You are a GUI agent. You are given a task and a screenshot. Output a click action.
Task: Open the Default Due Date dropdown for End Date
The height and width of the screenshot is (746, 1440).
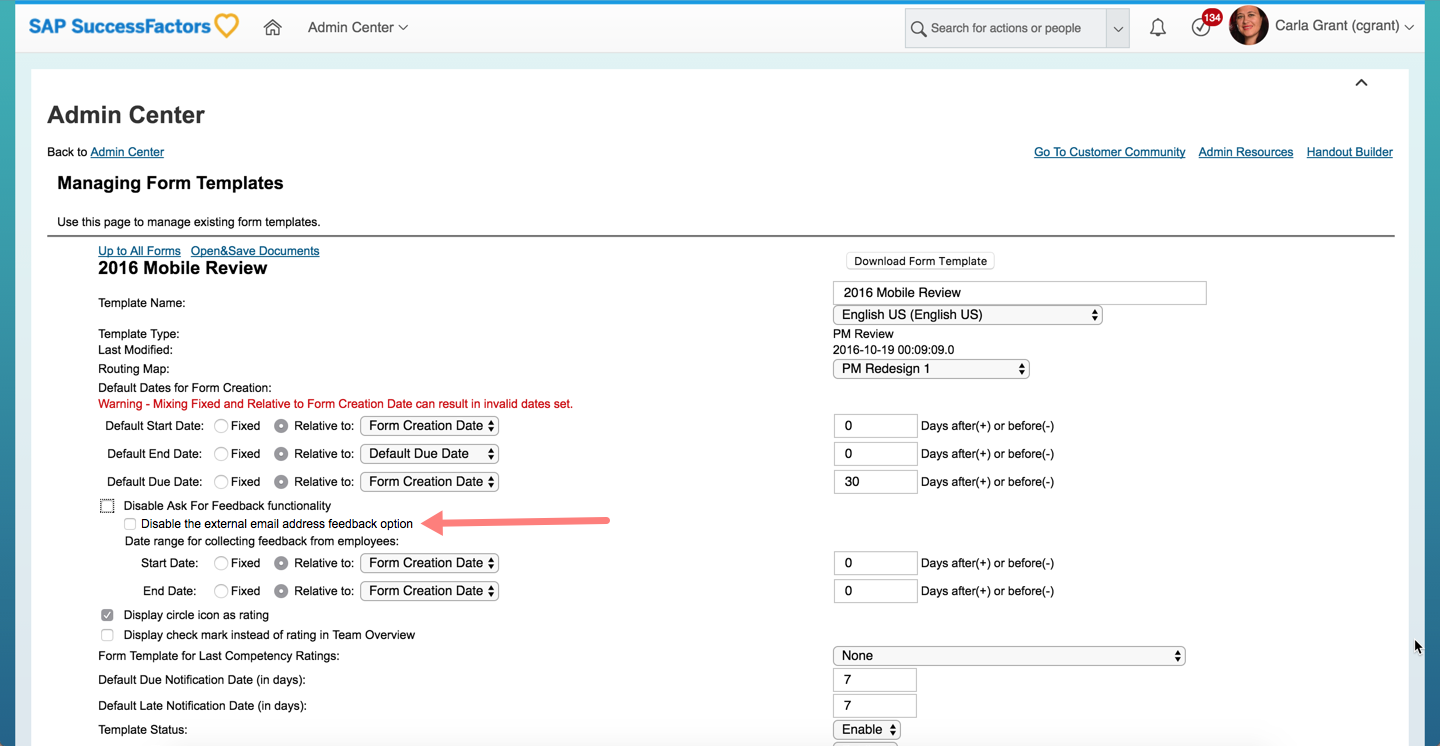pos(429,454)
